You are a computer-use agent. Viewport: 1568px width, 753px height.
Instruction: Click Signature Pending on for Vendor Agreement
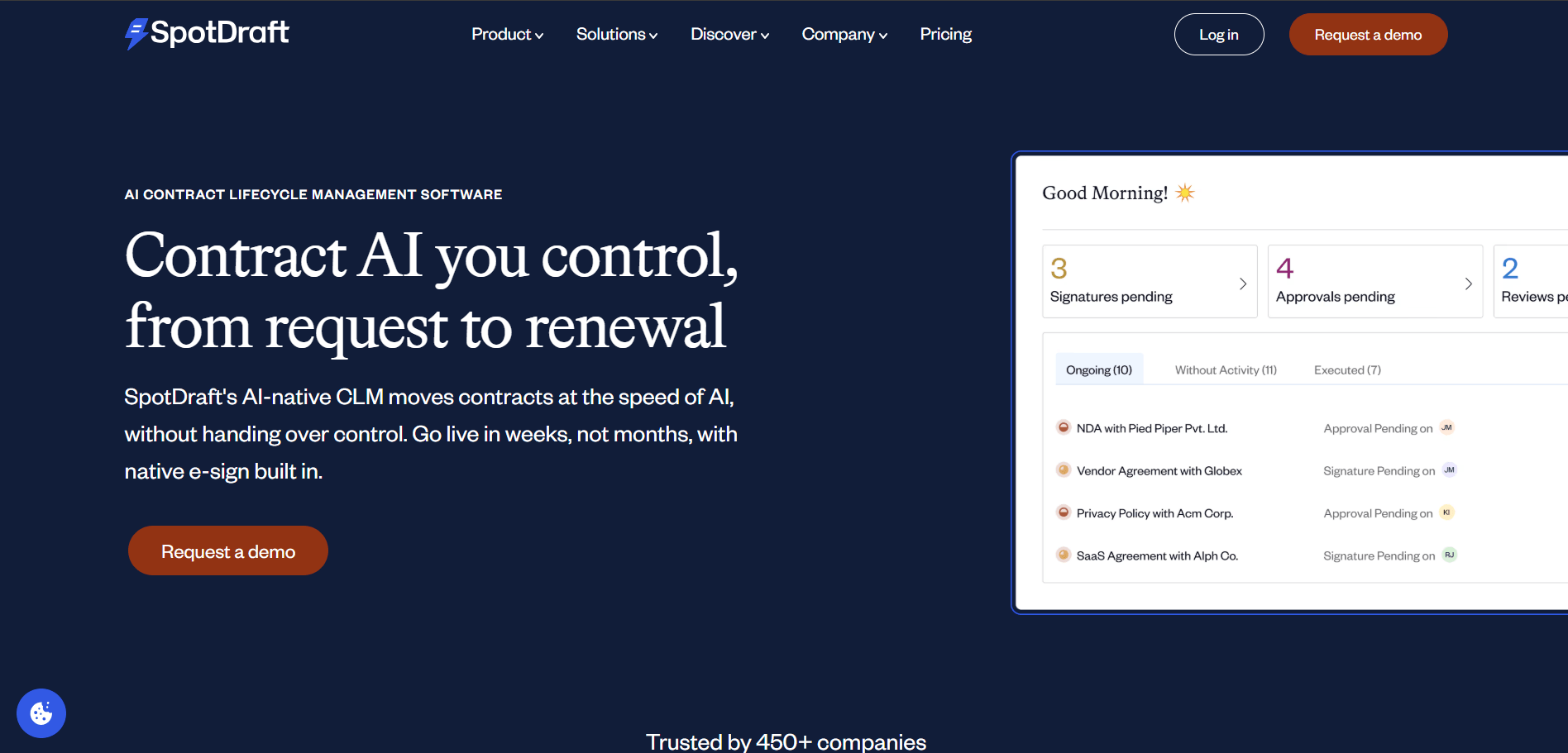1379,470
